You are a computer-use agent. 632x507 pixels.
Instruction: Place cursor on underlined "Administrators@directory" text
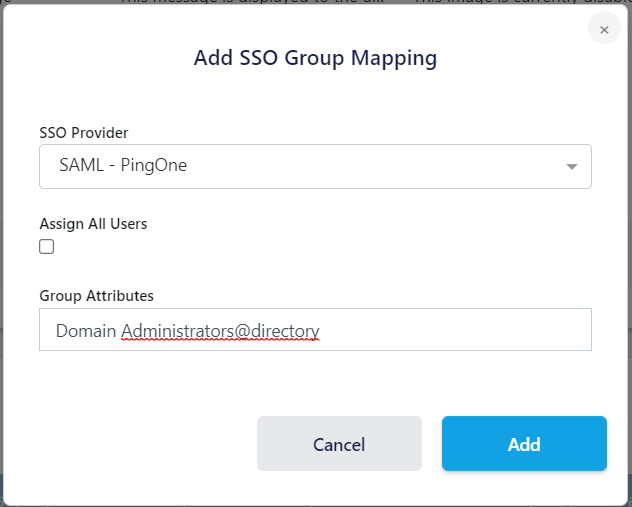220,330
